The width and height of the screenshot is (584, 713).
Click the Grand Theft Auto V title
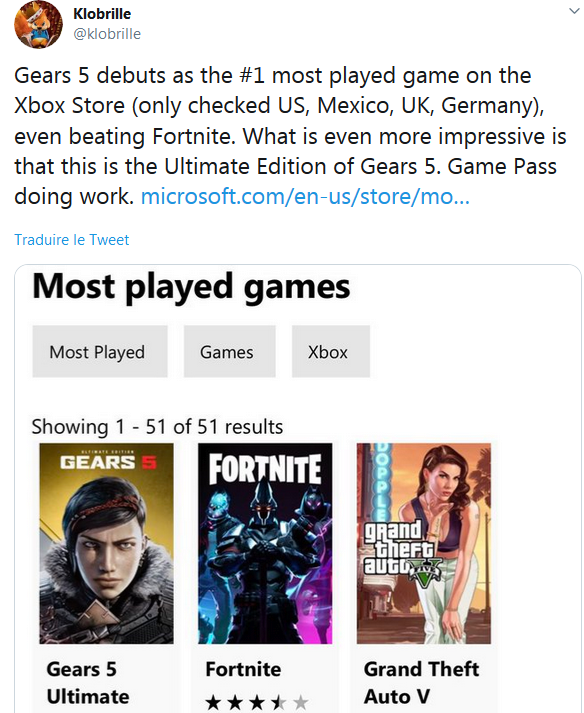421,683
